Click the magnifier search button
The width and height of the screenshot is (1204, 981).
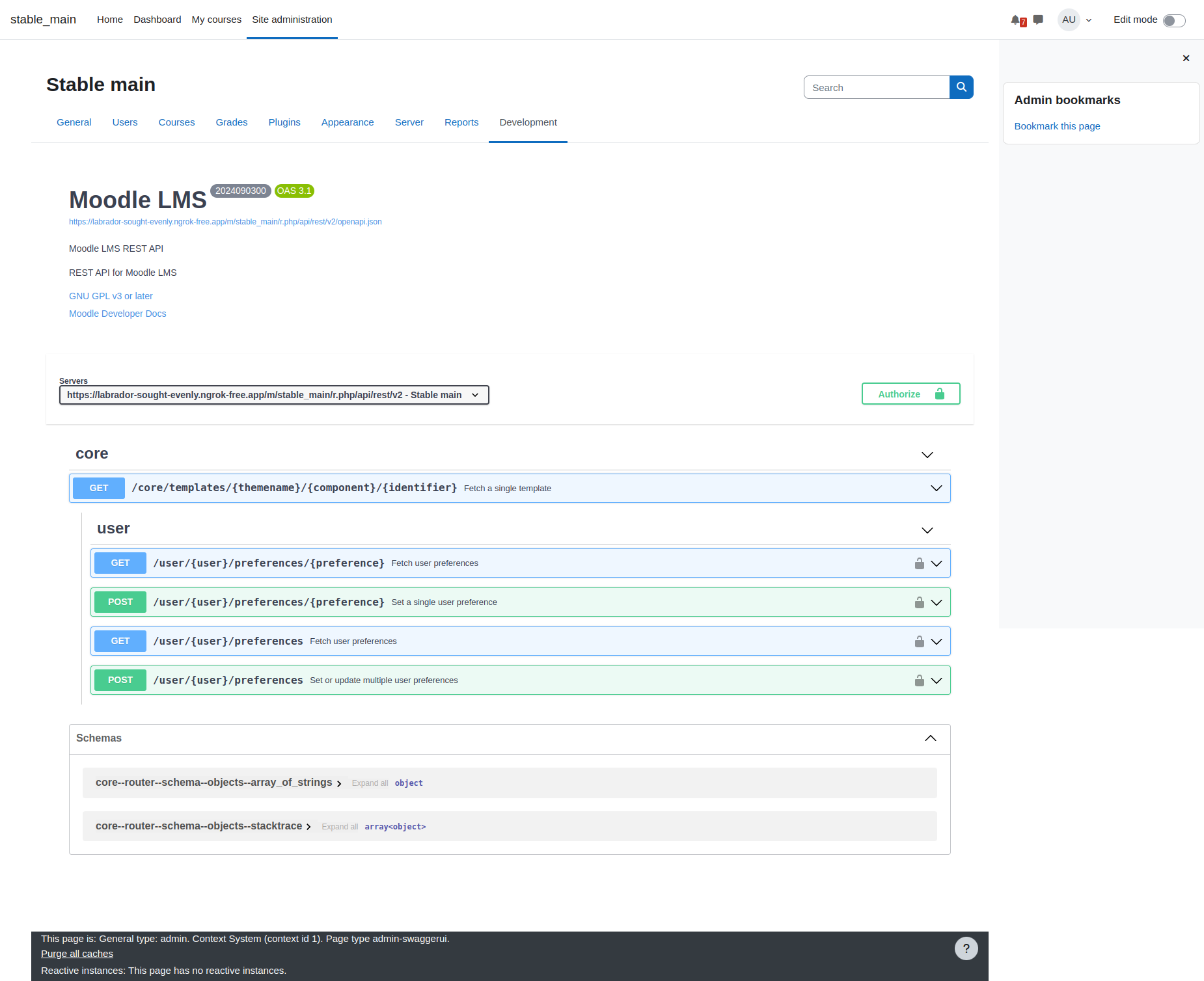(x=961, y=87)
